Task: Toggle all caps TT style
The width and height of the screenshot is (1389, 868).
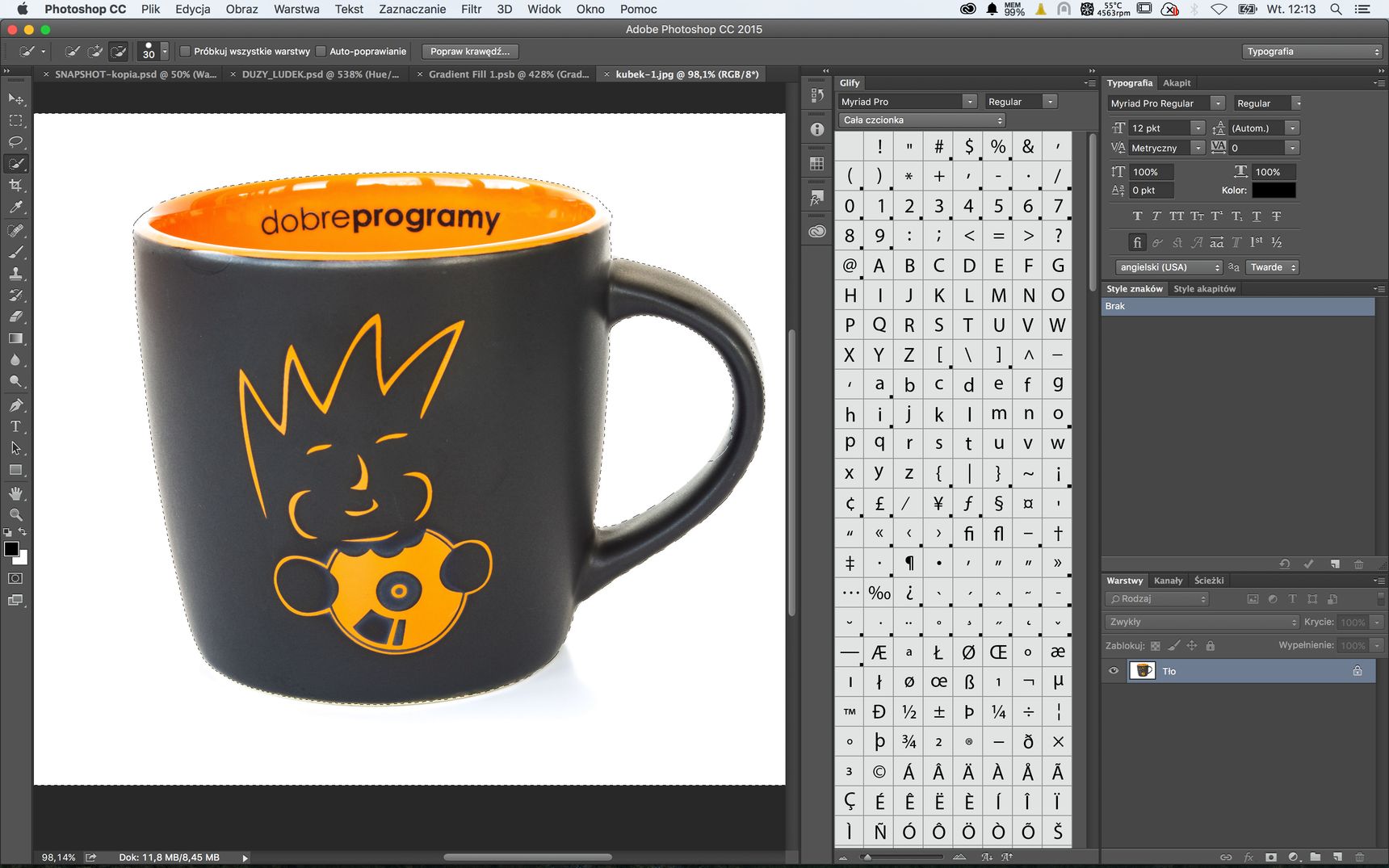Action: [x=1177, y=216]
